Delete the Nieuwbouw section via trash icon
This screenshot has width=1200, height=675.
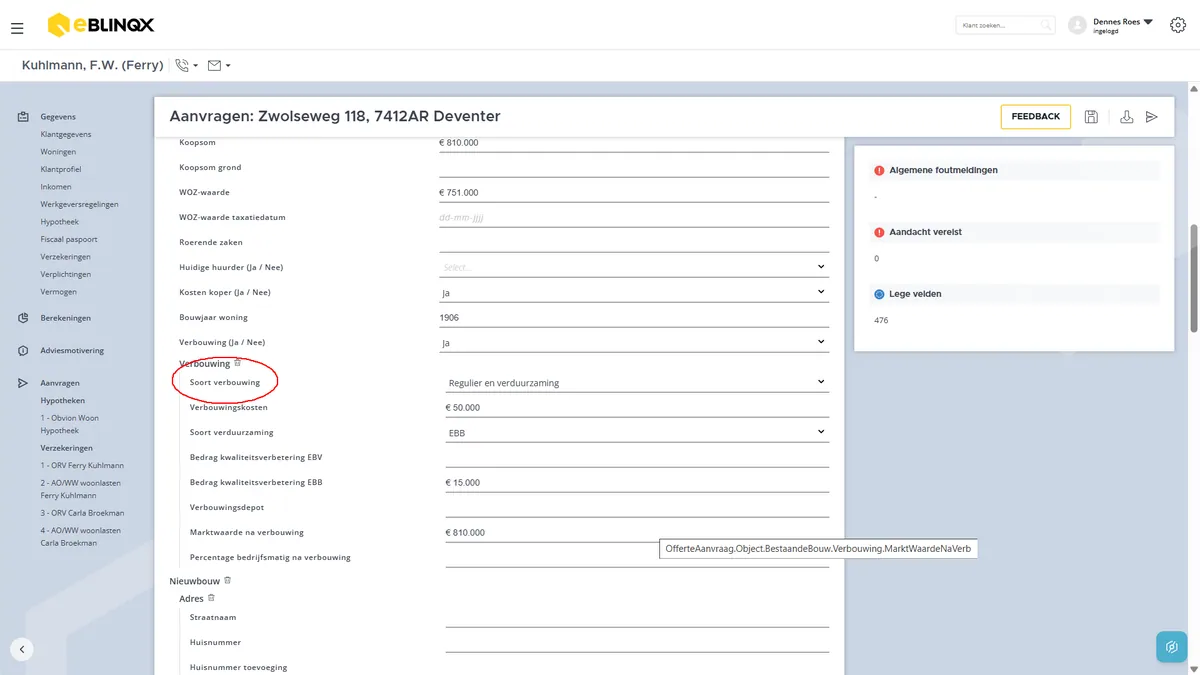(227, 580)
